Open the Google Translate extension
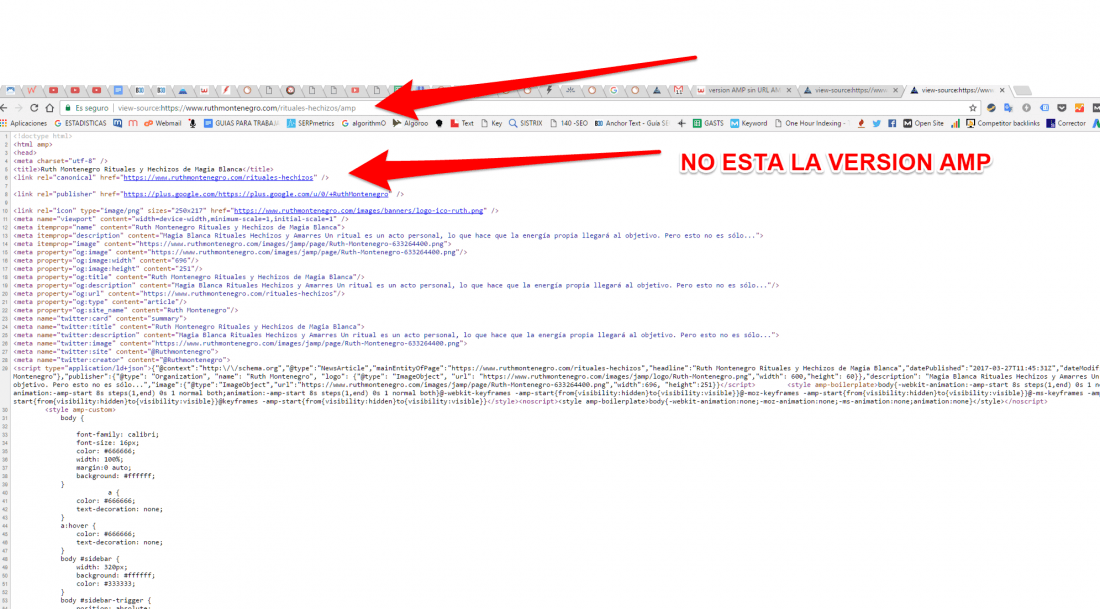 pos(1008,108)
